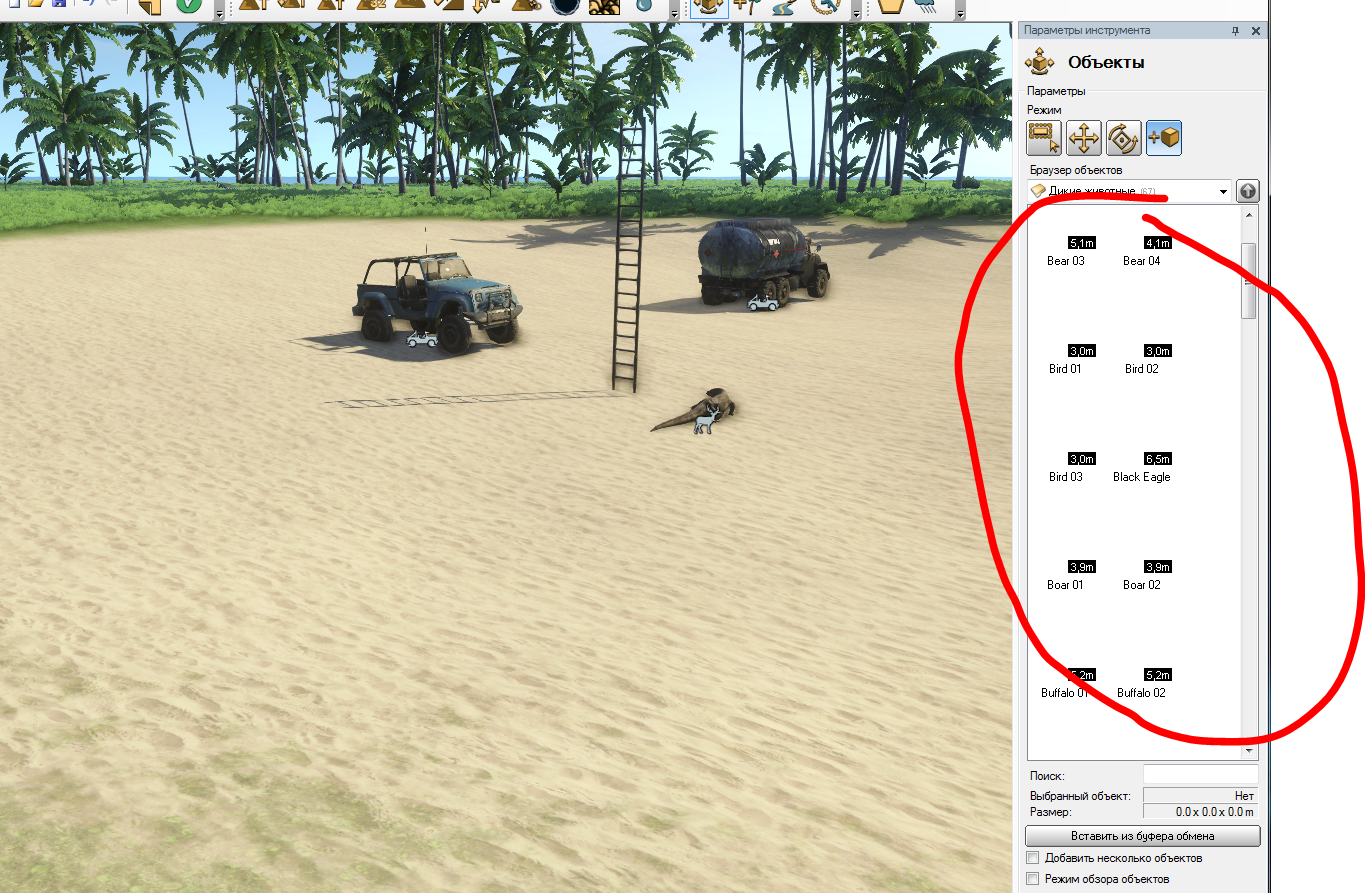Click the large Объекты cube icon in panel header

(1041, 63)
